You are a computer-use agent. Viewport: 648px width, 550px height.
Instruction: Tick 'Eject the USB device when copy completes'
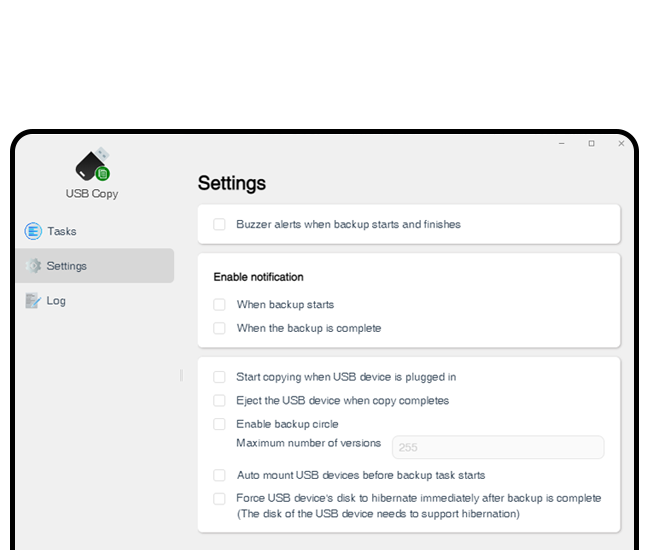point(219,400)
